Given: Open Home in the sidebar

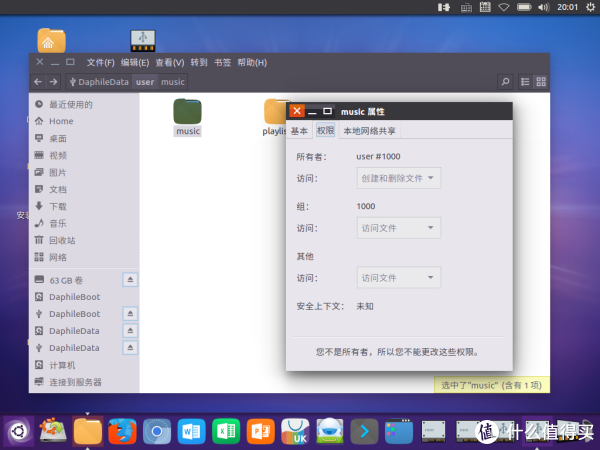Looking at the screenshot, I should [x=84, y=121].
